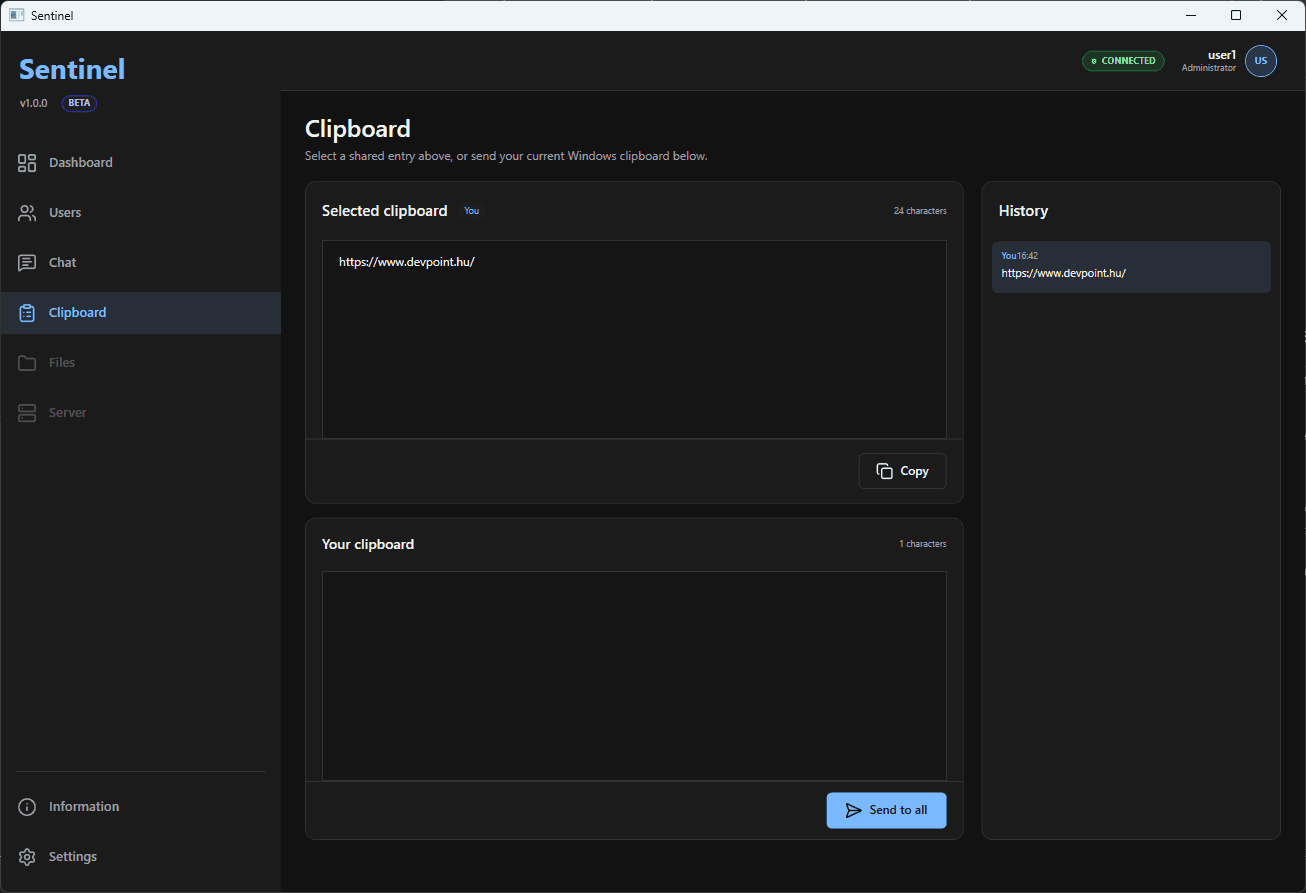Select the Clipboard menu item

point(140,313)
